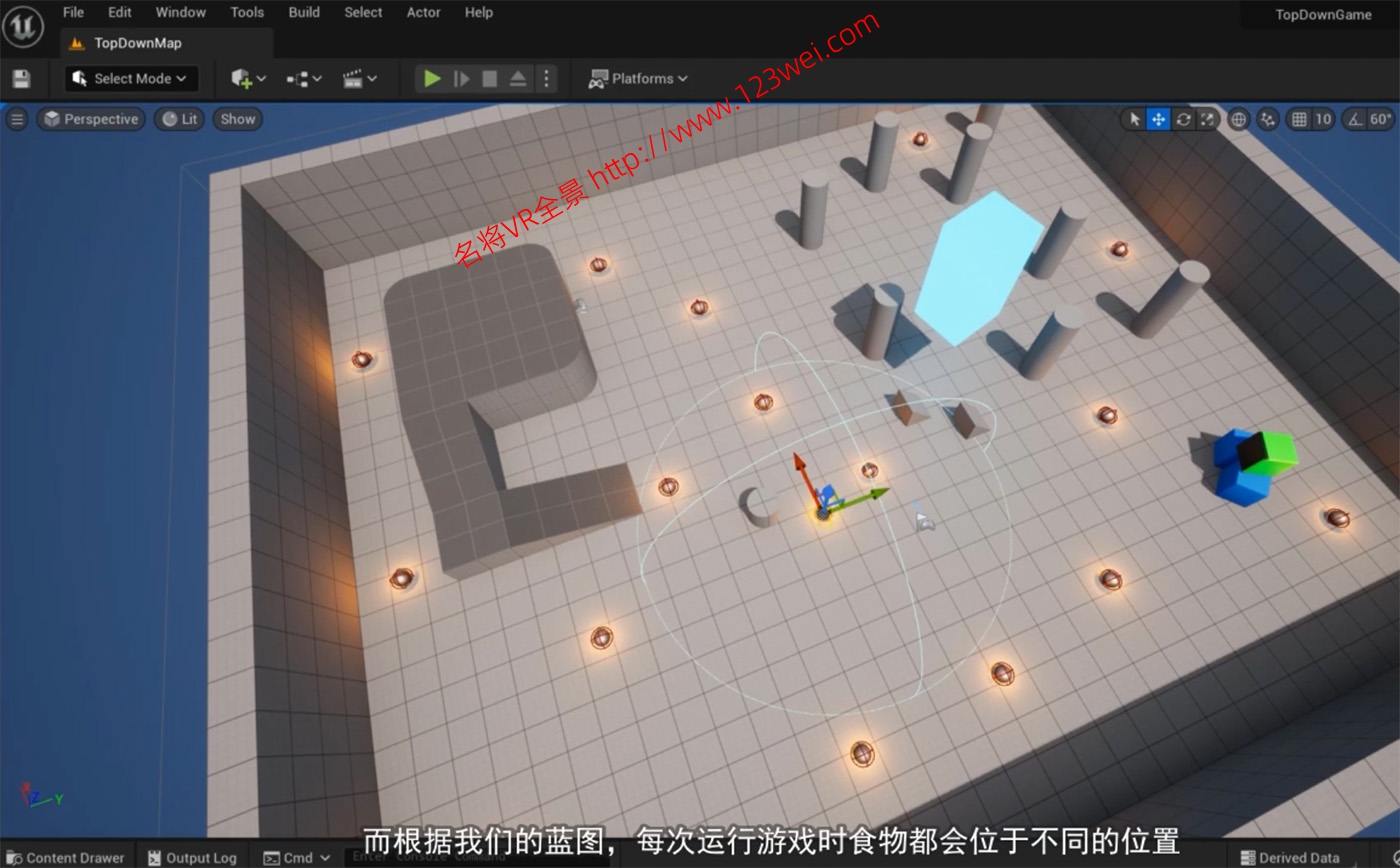Select the Rotate tool in the viewport toolbar
Image resolution: width=1400 pixels, height=868 pixels.
[x=1183, y=119]
